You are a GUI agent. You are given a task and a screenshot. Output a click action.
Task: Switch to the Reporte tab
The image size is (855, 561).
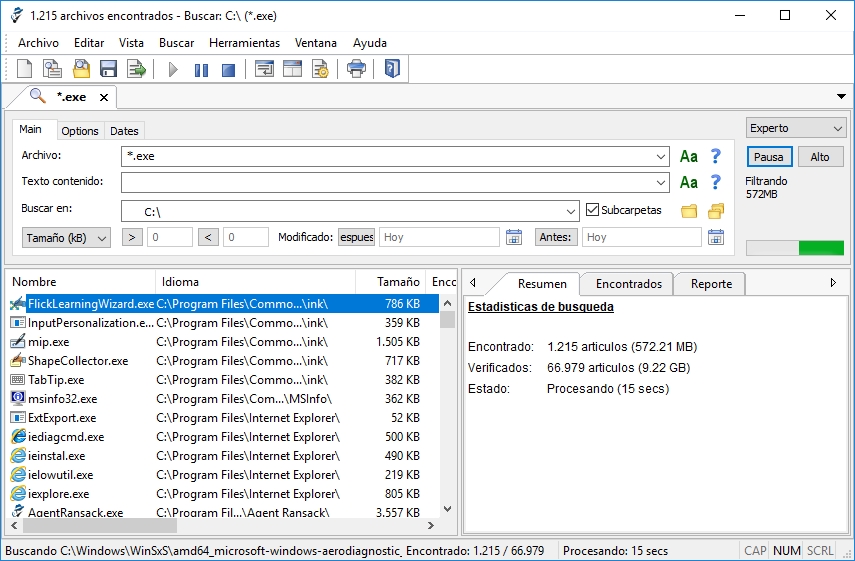(x=711, y=283)
